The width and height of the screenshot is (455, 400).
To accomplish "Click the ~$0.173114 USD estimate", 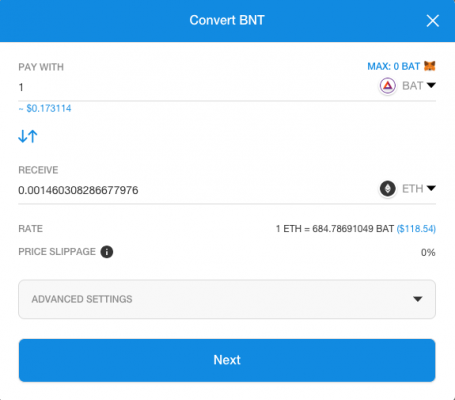I will click(45, 108).
